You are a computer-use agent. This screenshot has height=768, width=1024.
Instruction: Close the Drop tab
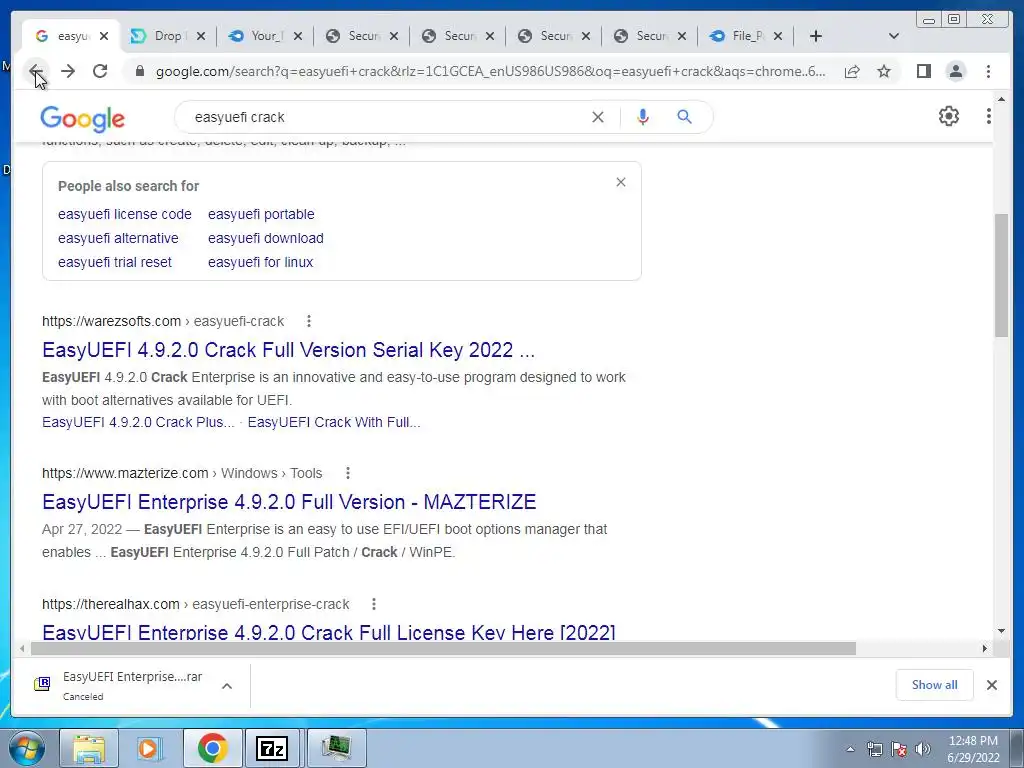pyautogui.click(x=200, y=36)
